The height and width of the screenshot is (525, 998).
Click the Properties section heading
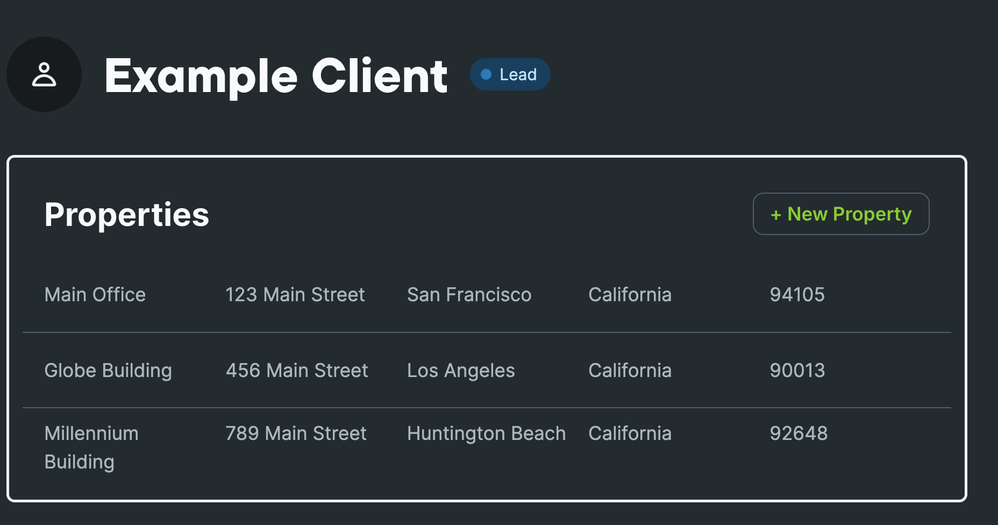[127, 214]
